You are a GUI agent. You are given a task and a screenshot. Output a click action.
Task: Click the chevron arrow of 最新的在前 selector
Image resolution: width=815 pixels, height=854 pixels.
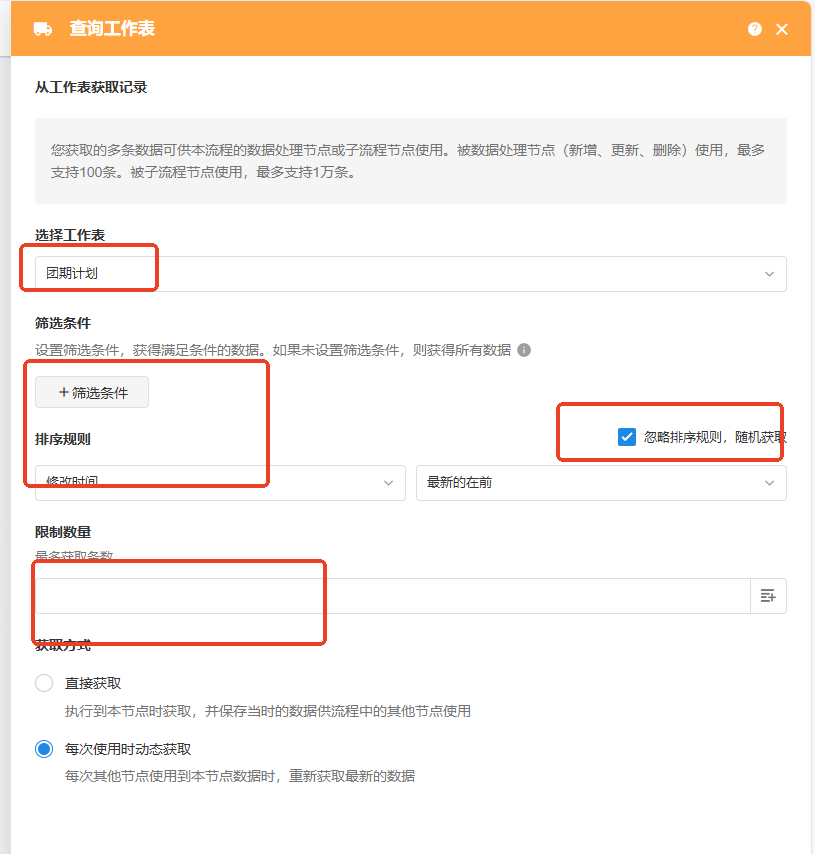pyautogui.click(x=769, y=483)
